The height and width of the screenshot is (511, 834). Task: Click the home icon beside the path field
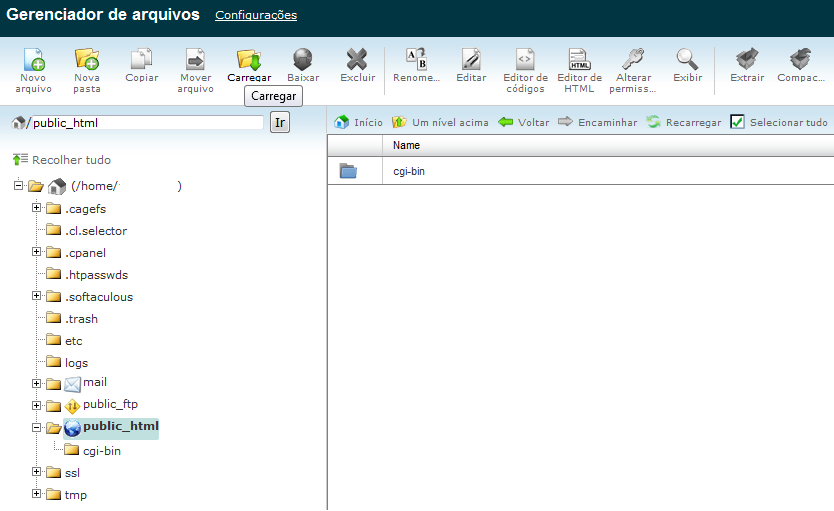19,123
